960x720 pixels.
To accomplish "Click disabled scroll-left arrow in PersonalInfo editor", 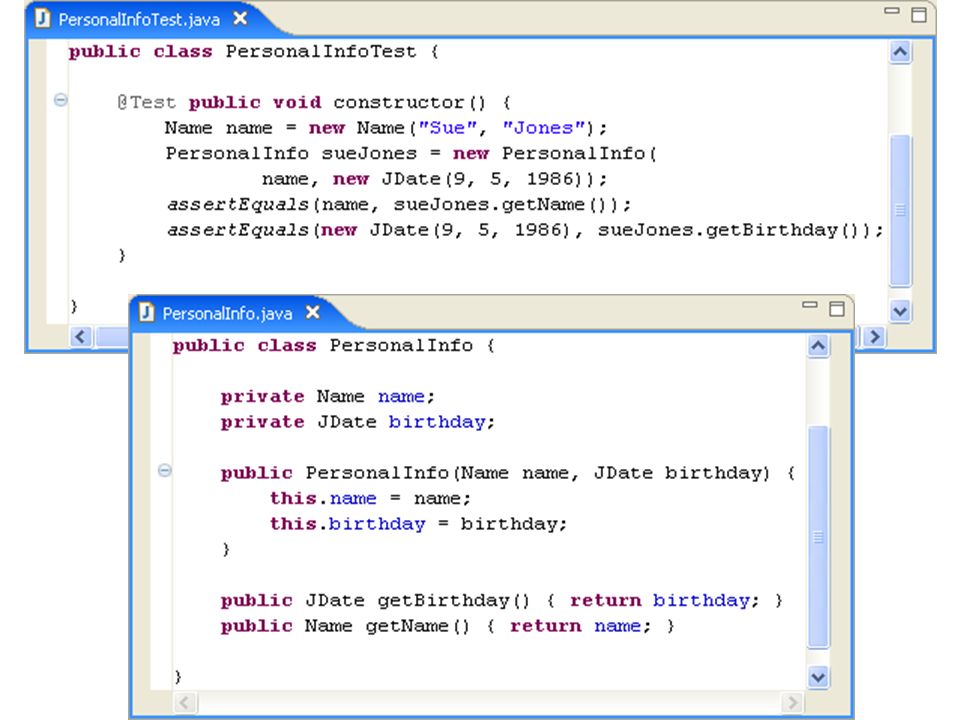I will coord(185,702).
